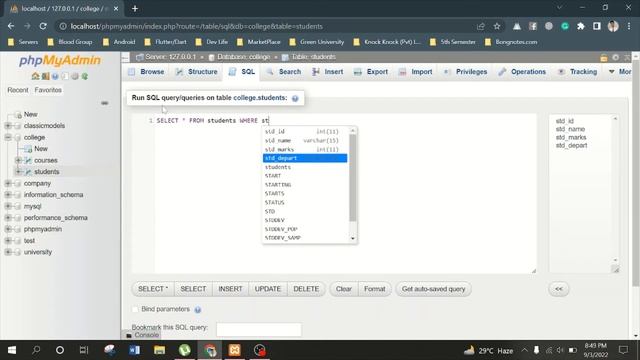Go back in the browser
Image resolution: width=640 pixels, height=360 pixels.
[11, 26]
